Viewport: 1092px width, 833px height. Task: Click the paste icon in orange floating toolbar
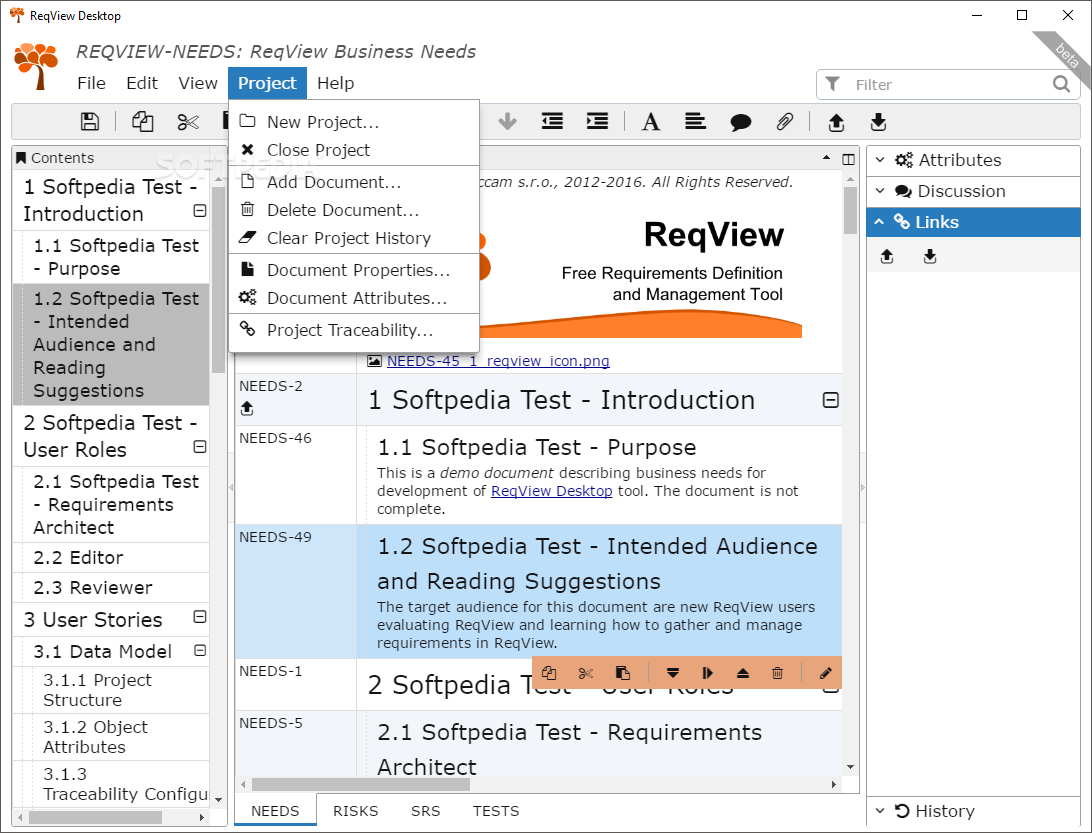[623, 673]
